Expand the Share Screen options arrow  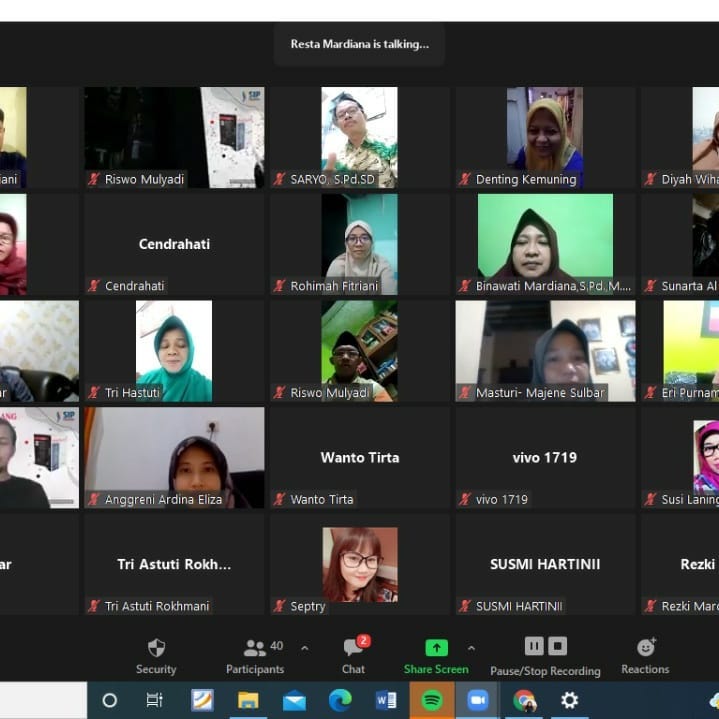[472, 648]
